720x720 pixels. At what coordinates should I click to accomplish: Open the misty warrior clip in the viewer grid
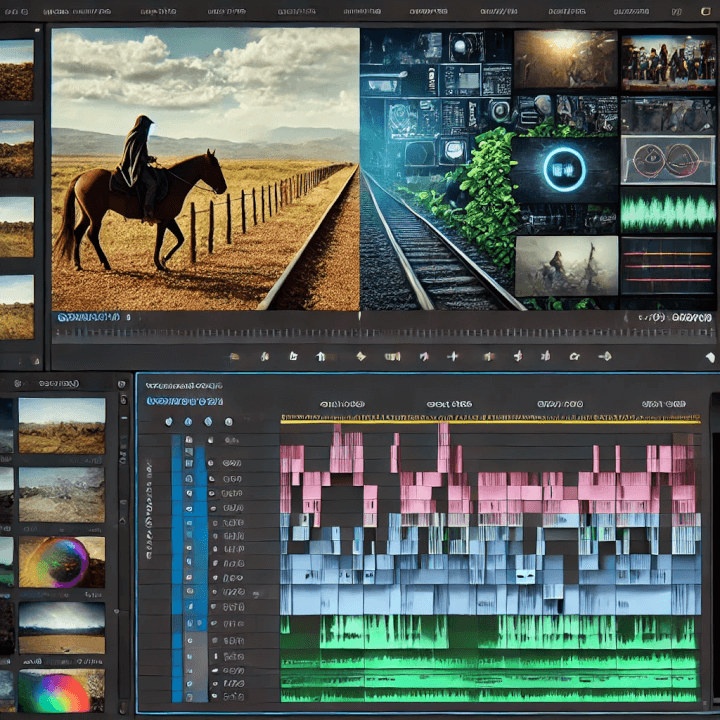pyautogui.click(x=566, y=266)
